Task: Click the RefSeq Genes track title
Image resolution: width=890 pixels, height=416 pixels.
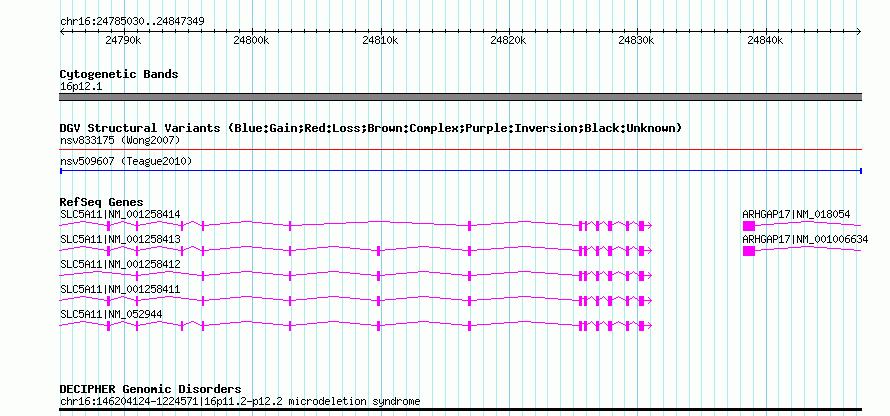Action: tap(101, 202)
